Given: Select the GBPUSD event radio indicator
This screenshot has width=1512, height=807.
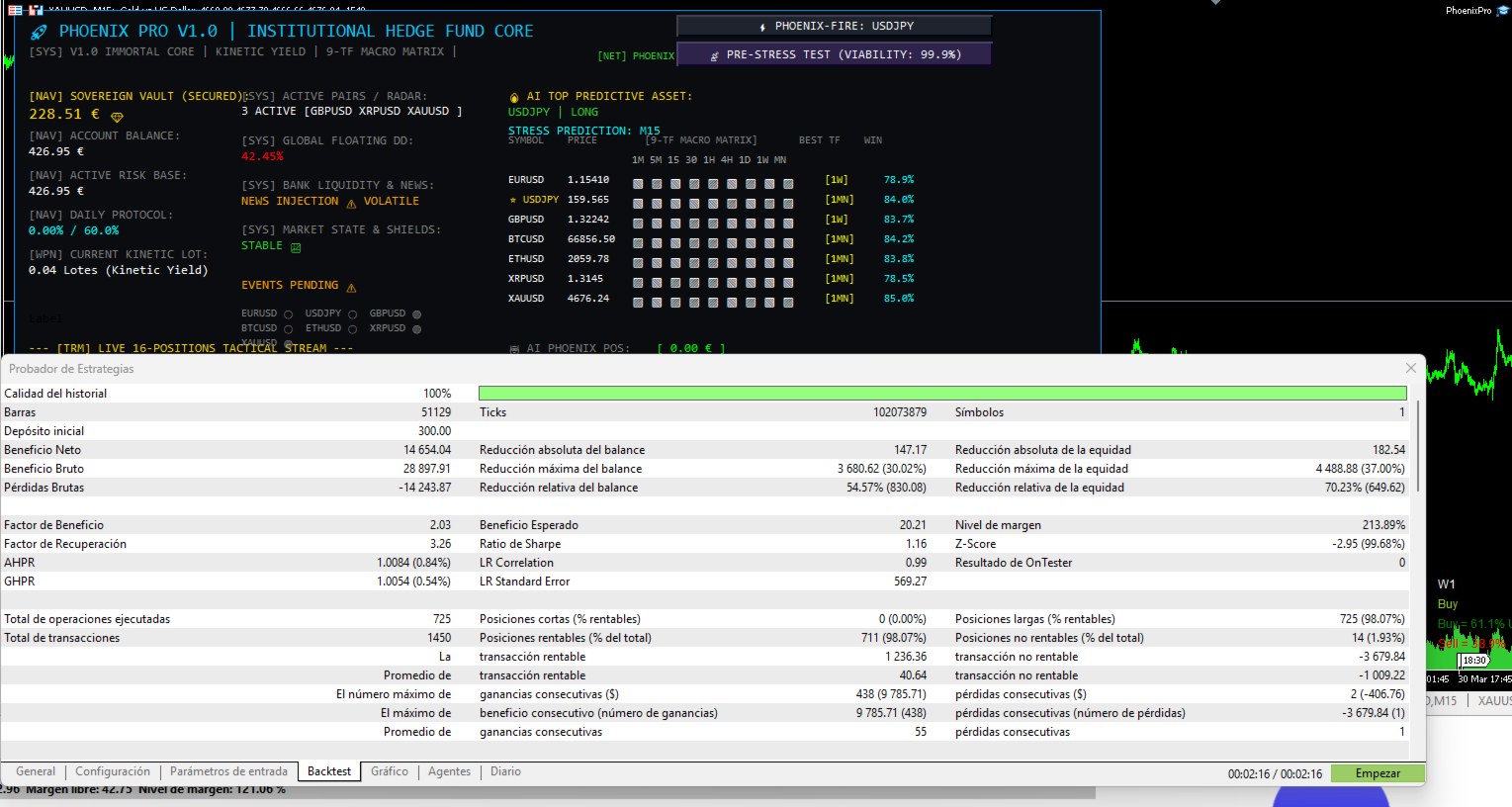Looking at the screenshot, I should tap(416, 314).
